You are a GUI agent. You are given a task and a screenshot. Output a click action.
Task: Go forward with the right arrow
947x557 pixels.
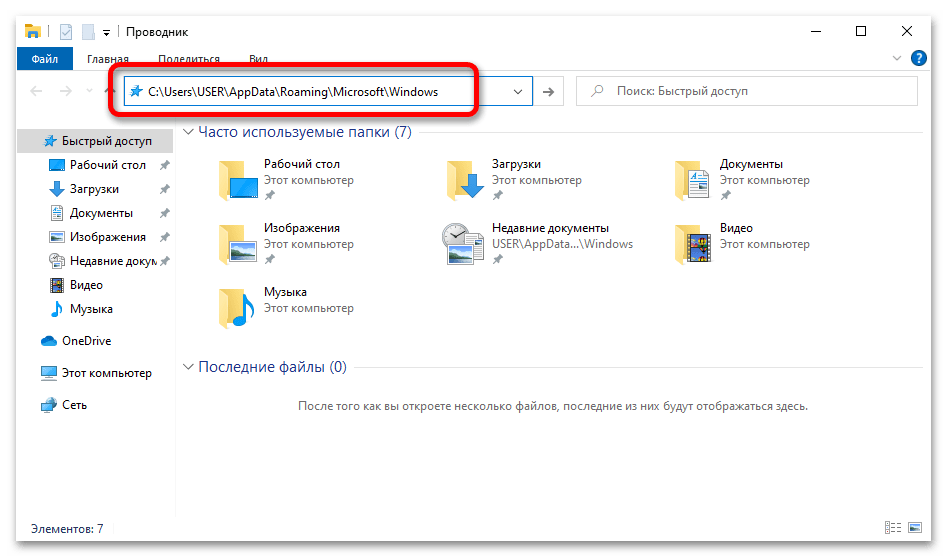[x=65, y=91]
